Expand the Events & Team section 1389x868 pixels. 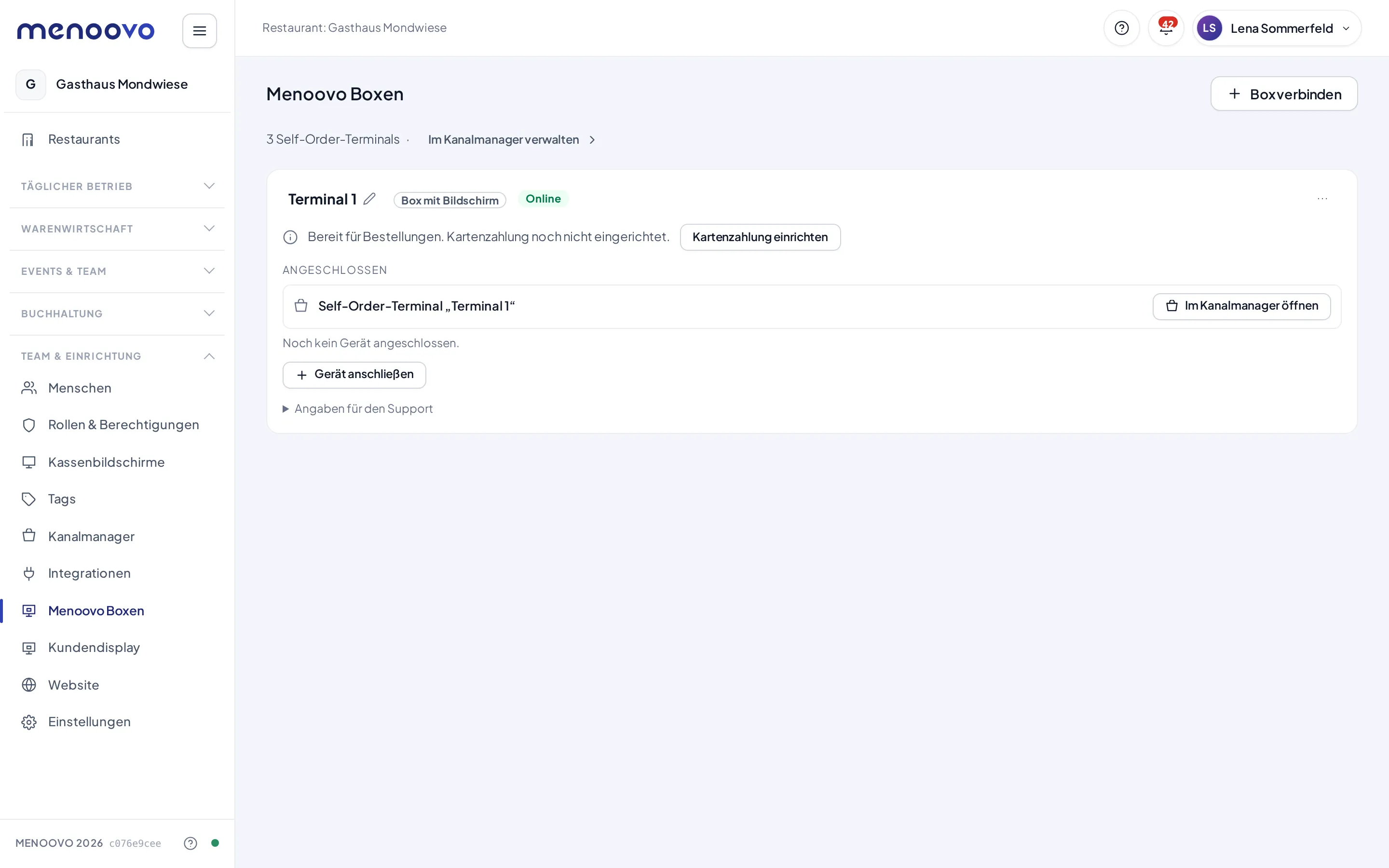(117, 271)
